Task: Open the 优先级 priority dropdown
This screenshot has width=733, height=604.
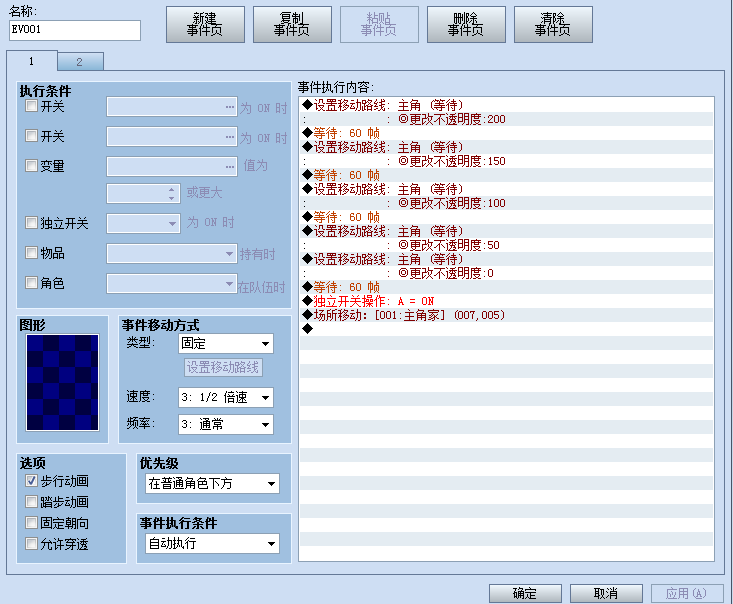Action: [x=212, y=483]
